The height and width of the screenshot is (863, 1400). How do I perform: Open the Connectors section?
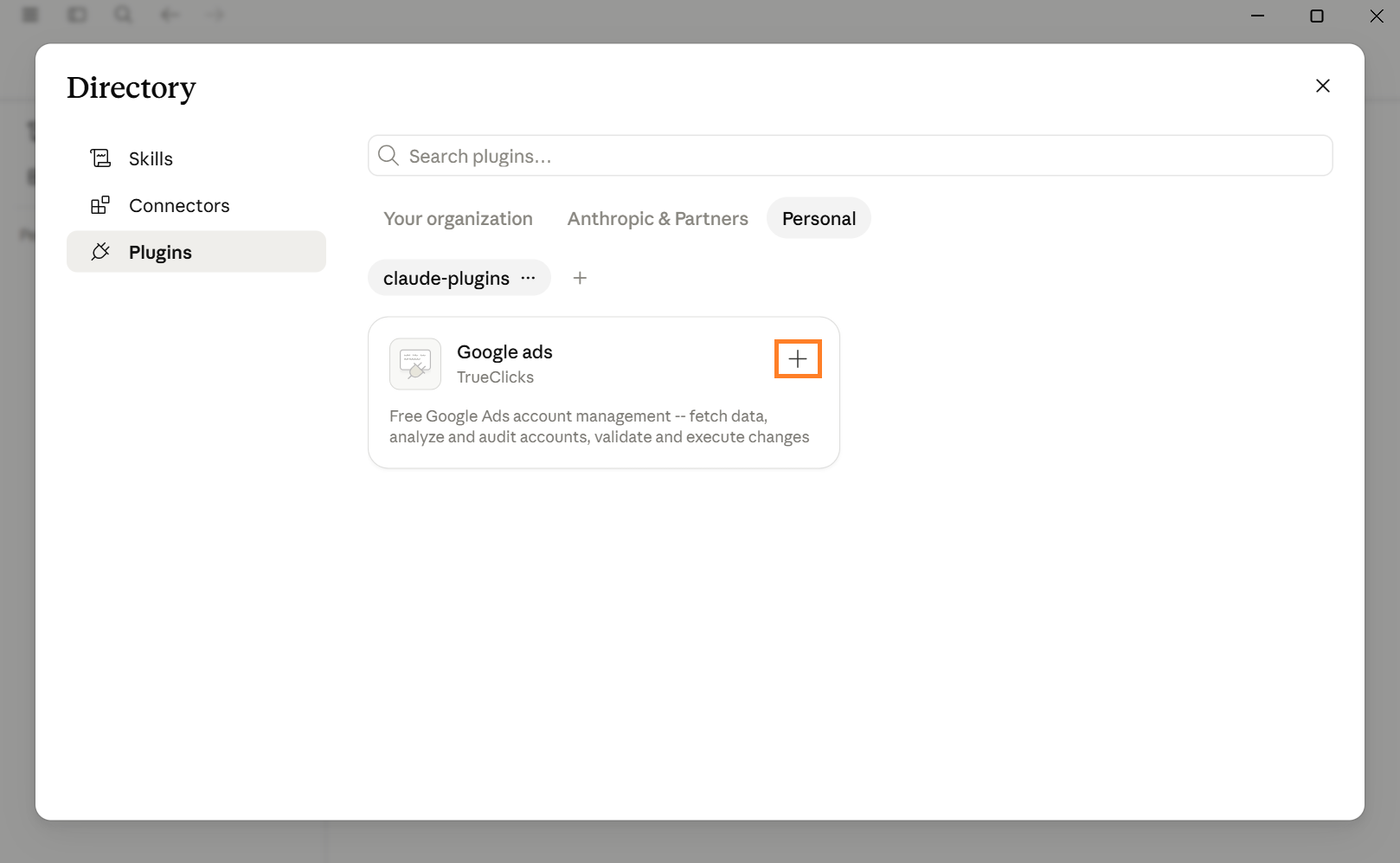click(196, 205)
